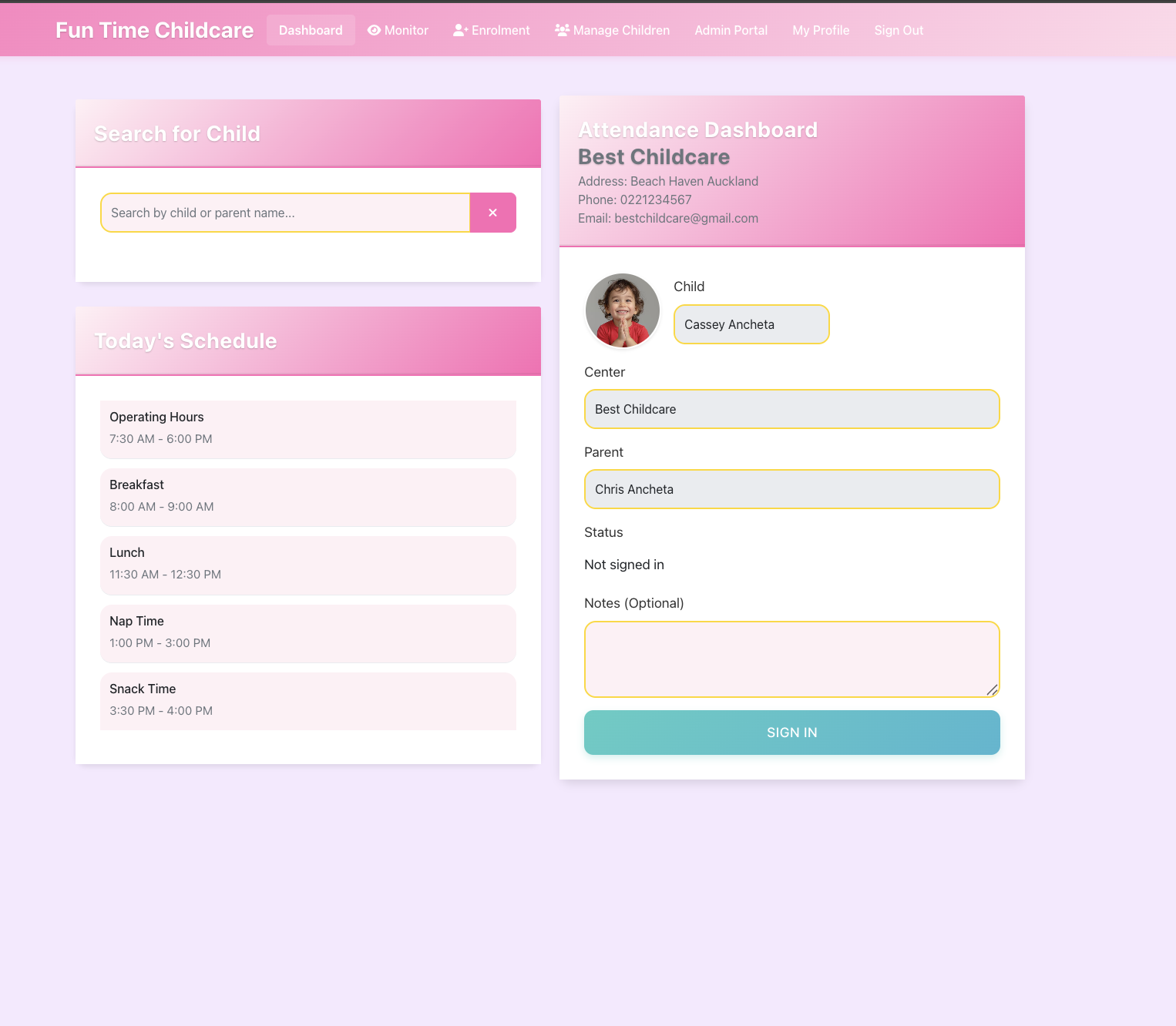This screenshot has height=1026, width=1176.
Task: Select the Lunch schedule entry
Action: pos(307,565)
